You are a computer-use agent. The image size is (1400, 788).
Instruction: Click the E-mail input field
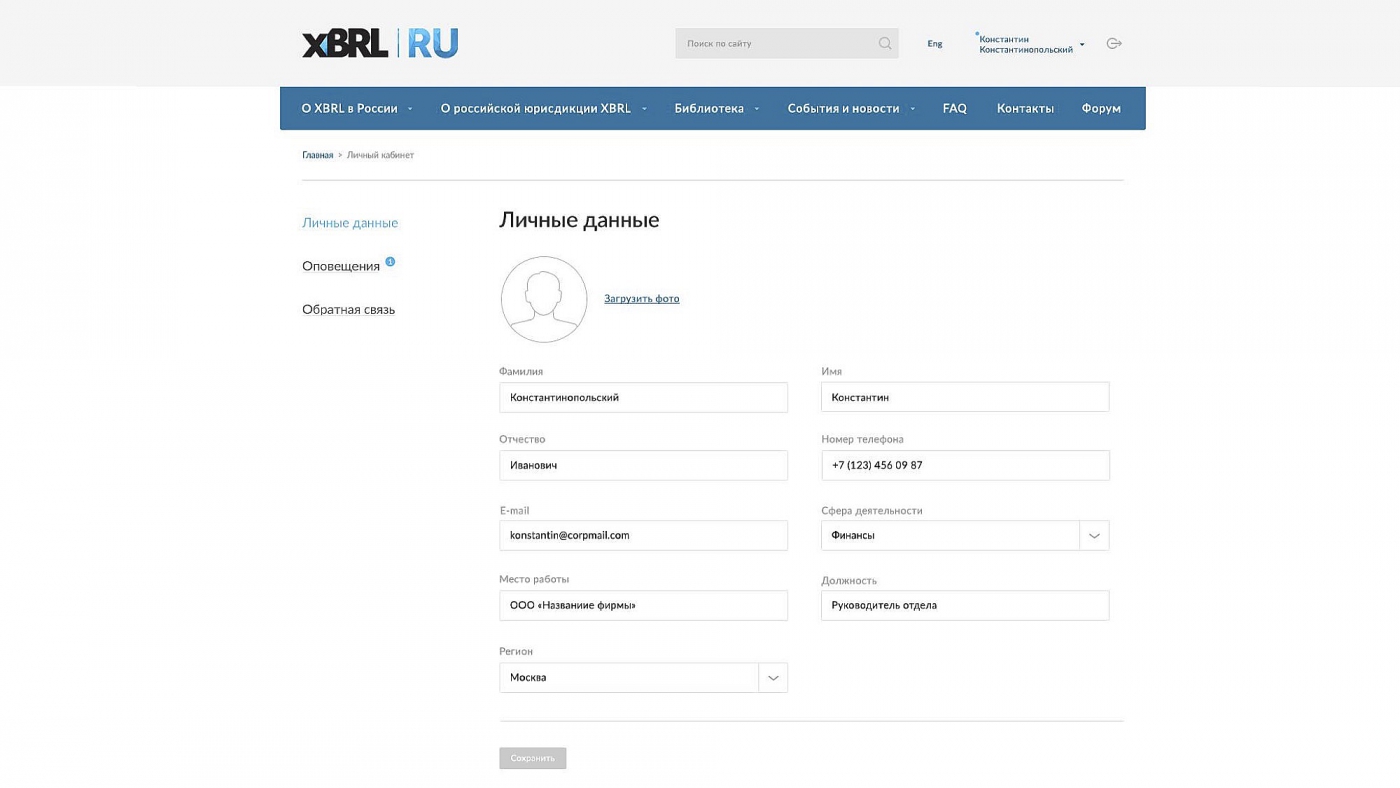point(643,535)
